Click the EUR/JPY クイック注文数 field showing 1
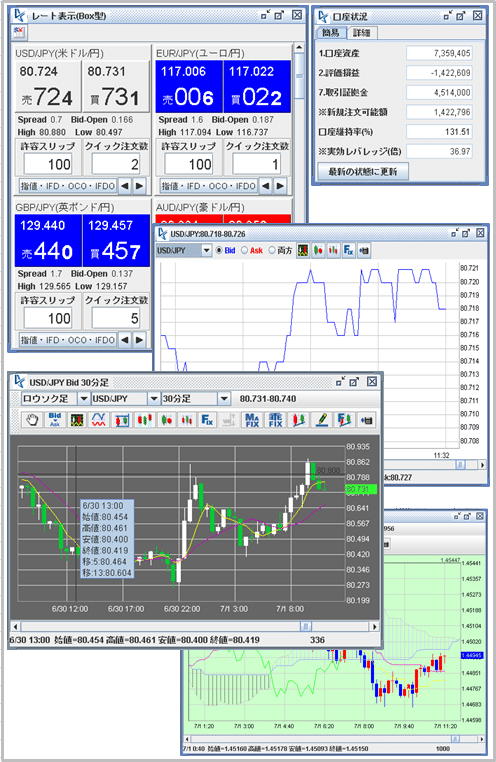 (257, 164)
